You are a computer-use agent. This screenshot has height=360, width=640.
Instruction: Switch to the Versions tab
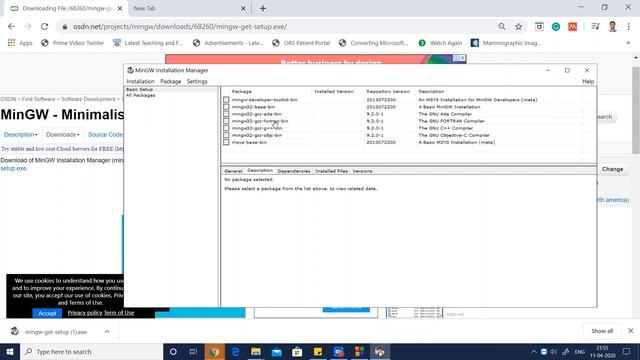click(362, 171)
